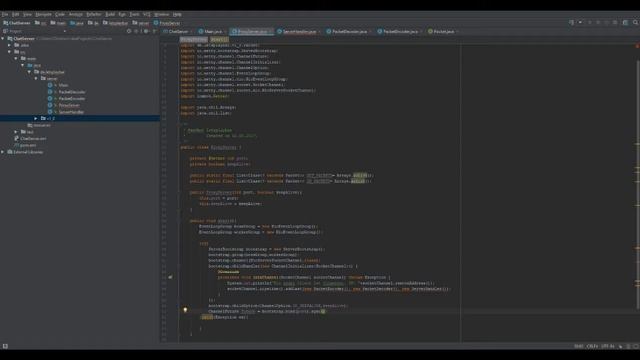
Task: Open the View menu
Action: [27, 14]
